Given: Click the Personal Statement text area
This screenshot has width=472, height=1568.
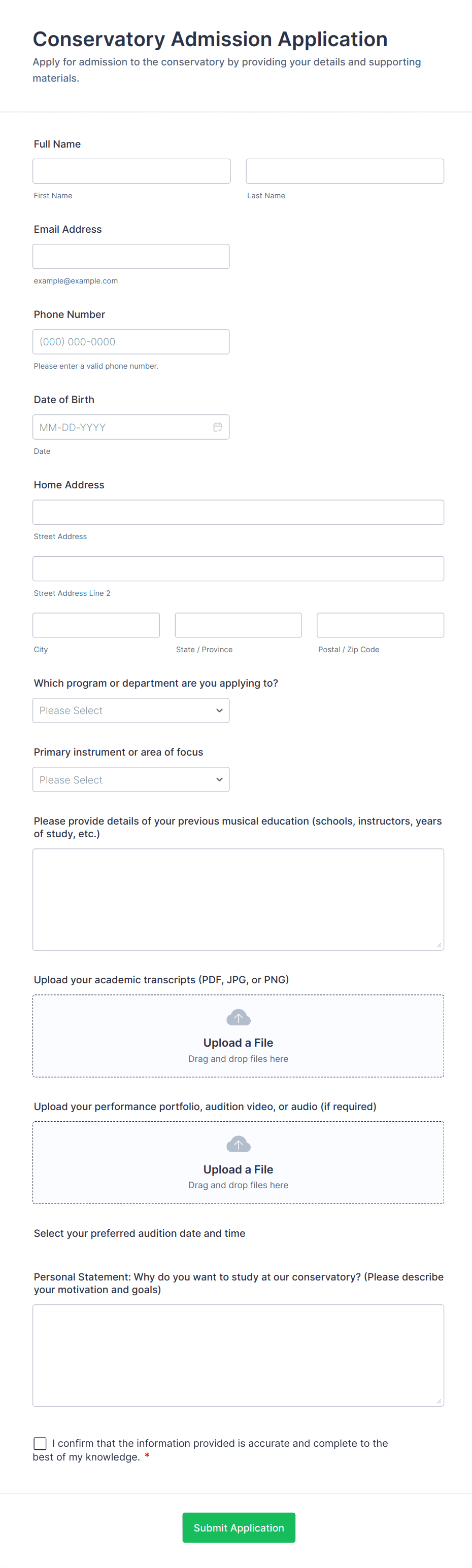Looking at the screenshot, I should coord(238,1355).
